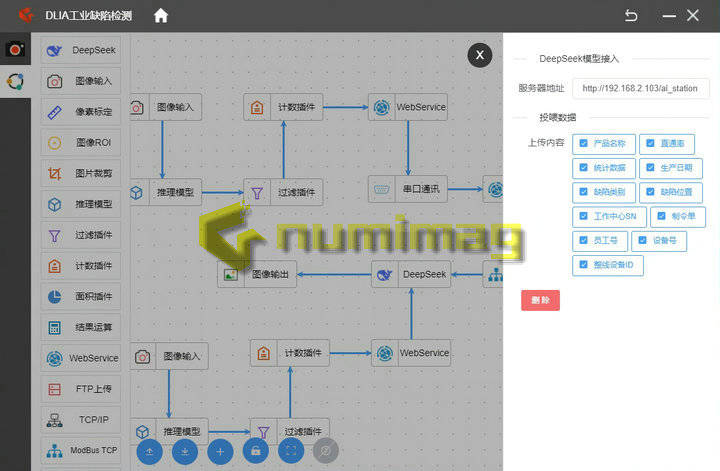Select the 图像输出 node on the canvas
Viewport: 720px width, 471px height.
click(257, 275)
